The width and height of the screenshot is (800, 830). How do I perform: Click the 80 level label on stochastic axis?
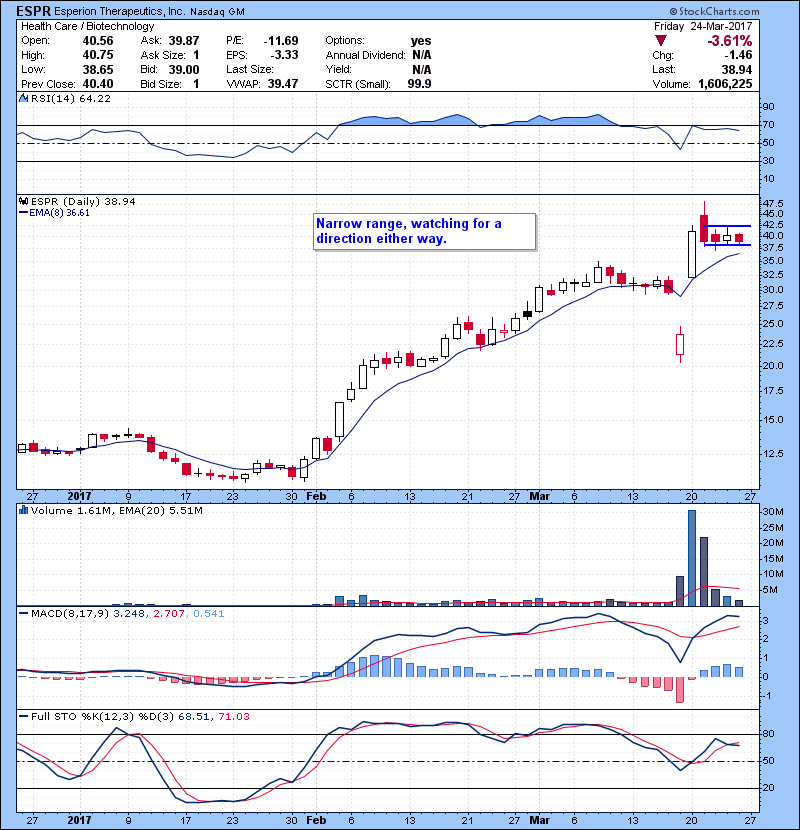tap(768, 734)
